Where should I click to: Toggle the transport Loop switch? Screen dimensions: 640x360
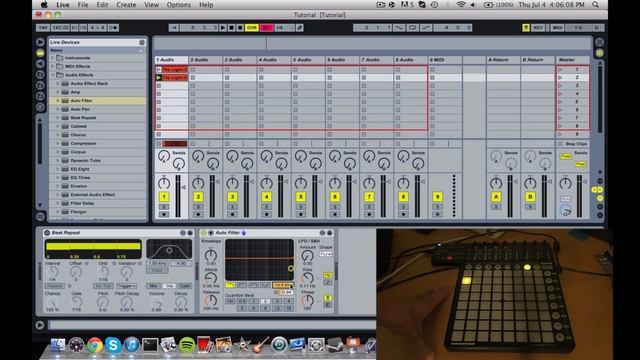click(x=413, y=28)
